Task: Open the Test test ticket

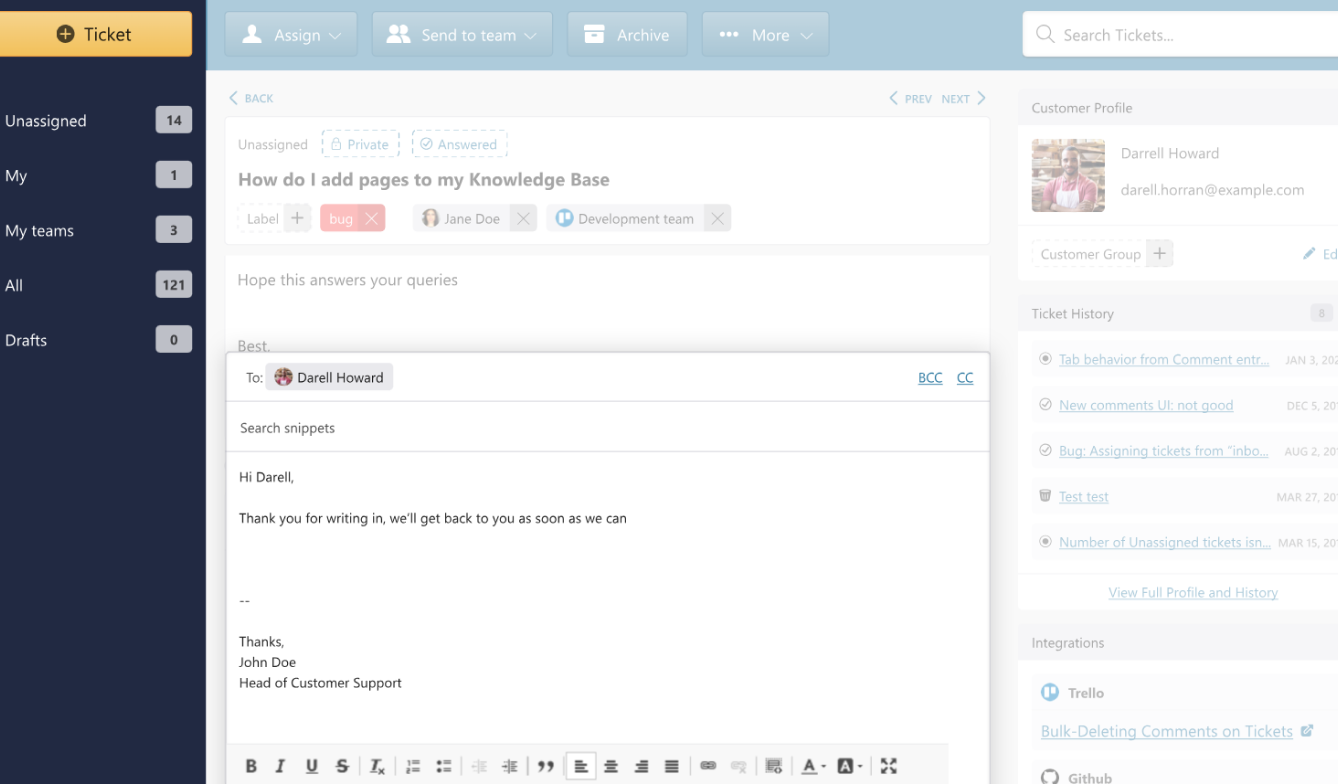Action: pos(1084,496)
